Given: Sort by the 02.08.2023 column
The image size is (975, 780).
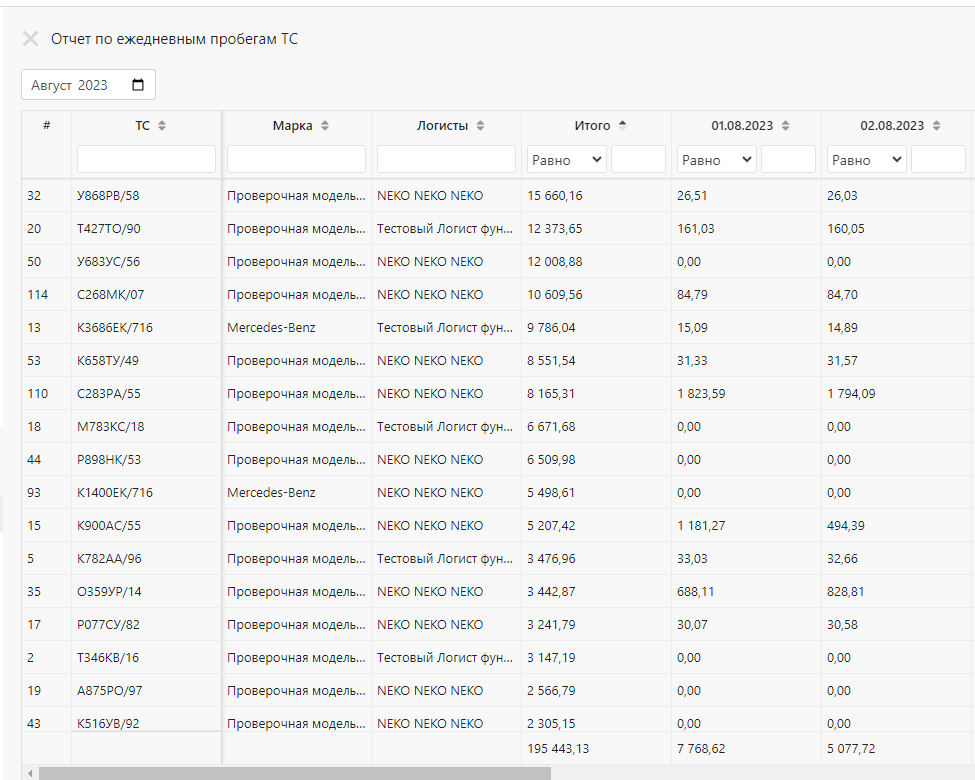Looking at the screenshot, I should (x=936, y=126).
